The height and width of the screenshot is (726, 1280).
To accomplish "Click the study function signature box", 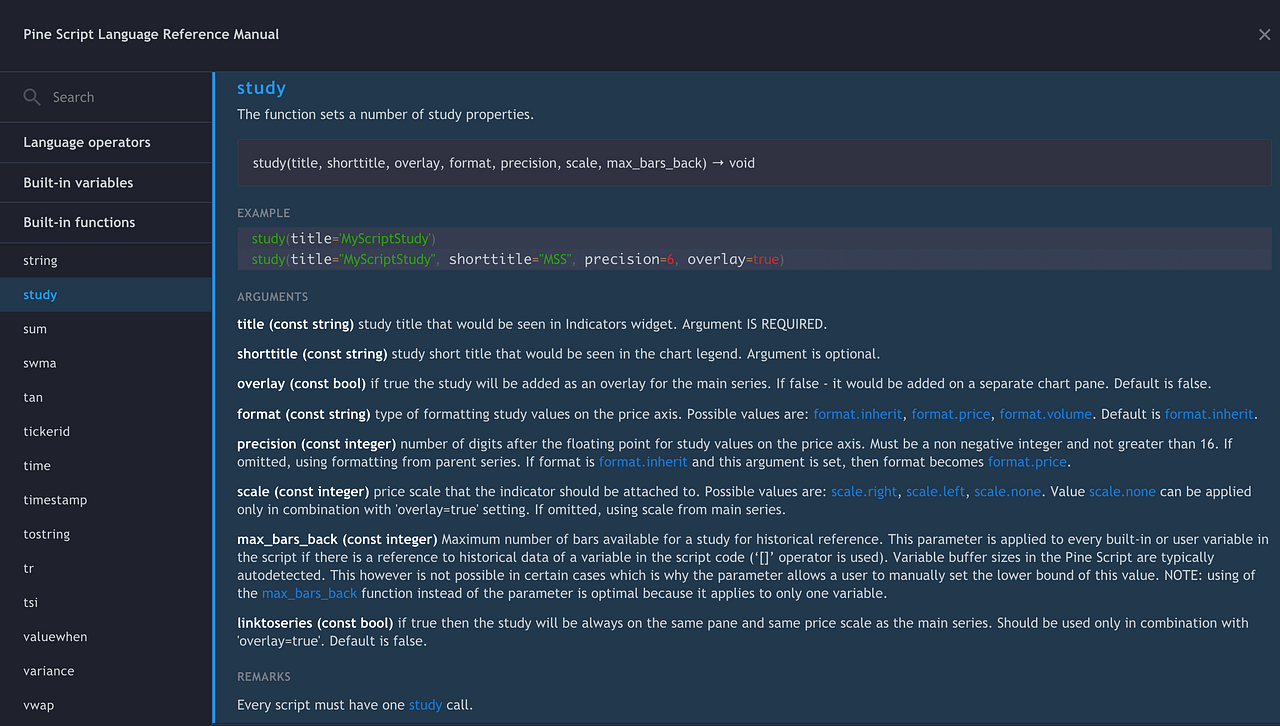I will point(754,163).
